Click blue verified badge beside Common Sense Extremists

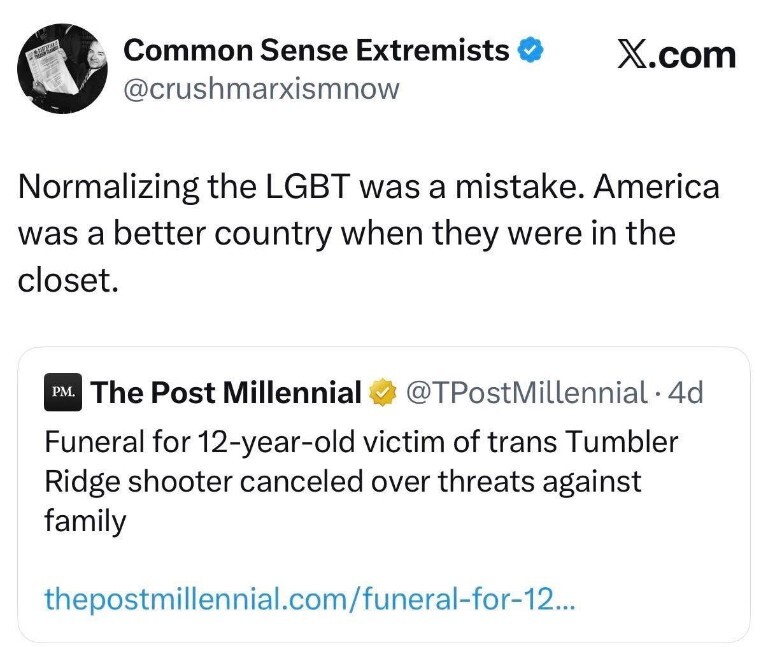(x=530, y=49)
